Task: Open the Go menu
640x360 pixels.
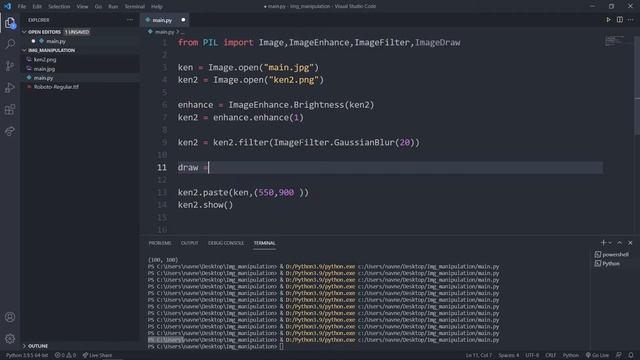Action: [x=98, y=7]
